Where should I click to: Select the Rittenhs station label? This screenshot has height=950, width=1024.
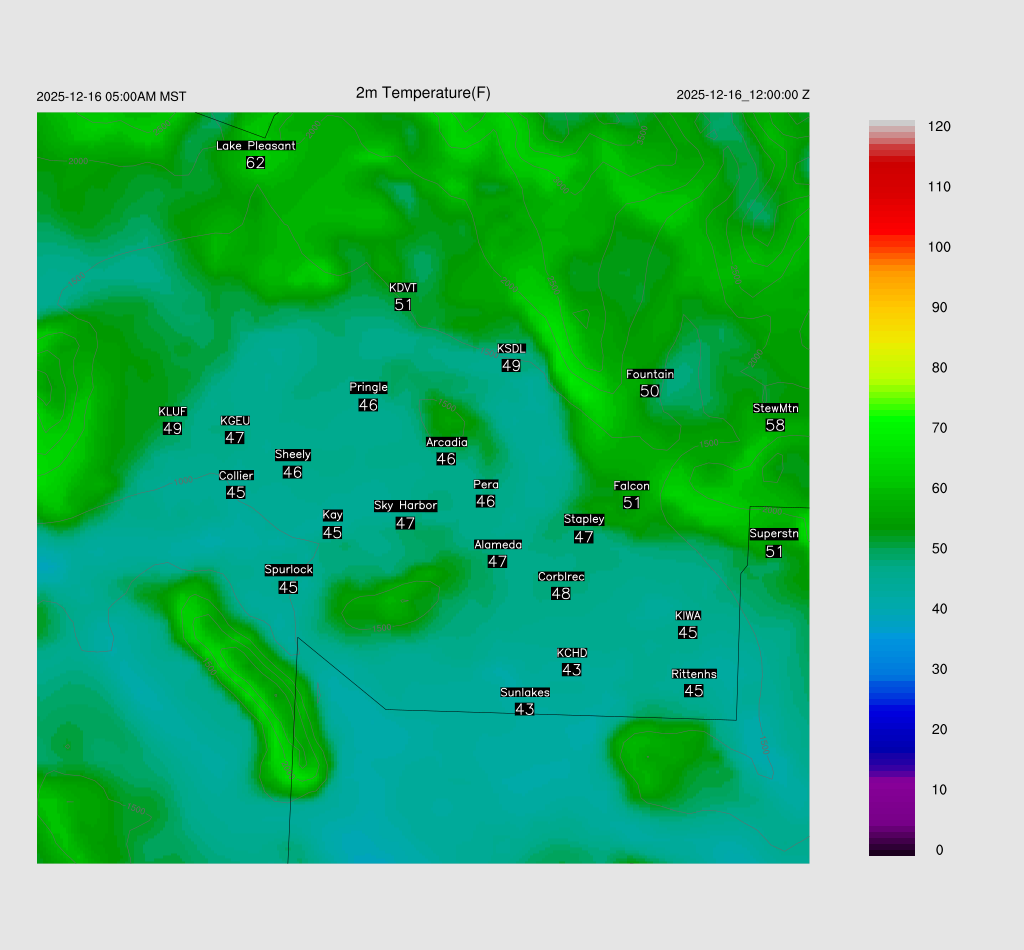[694, 674]
